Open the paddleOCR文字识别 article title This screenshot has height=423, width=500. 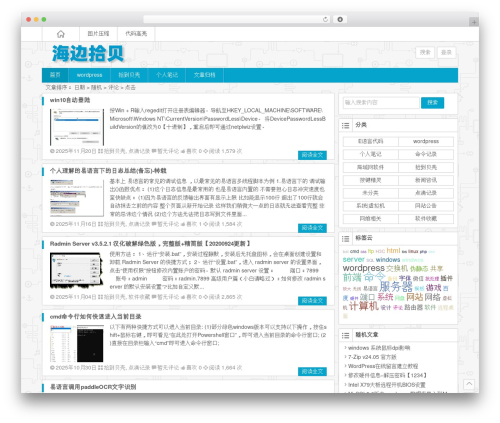[93, 387]
